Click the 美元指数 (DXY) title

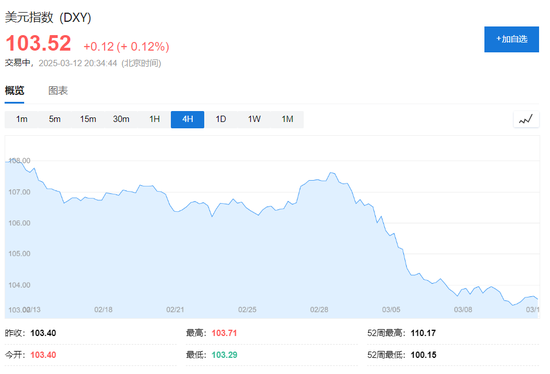tap(48, 17)
